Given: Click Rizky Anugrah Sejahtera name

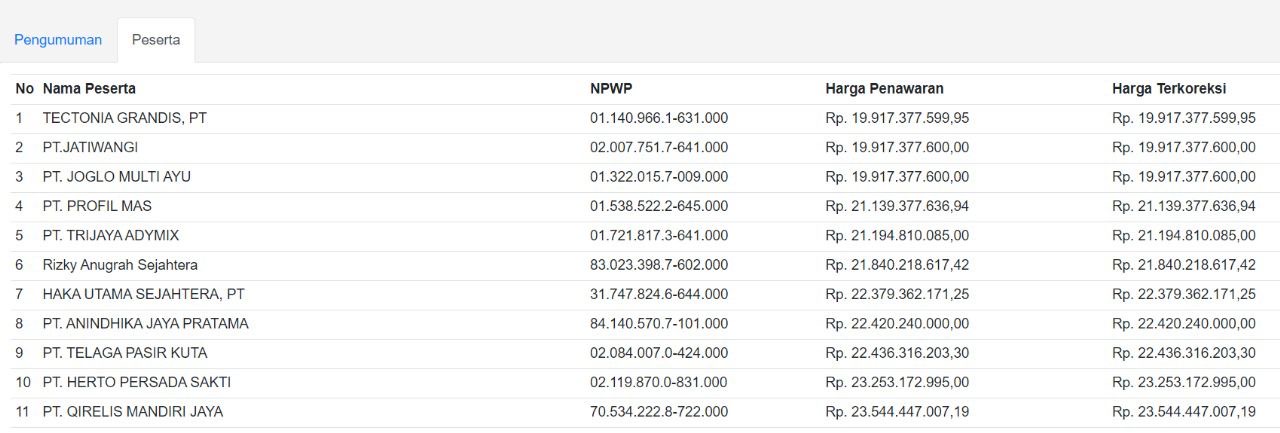Looking at the screenshot, I should pos(120,265).
